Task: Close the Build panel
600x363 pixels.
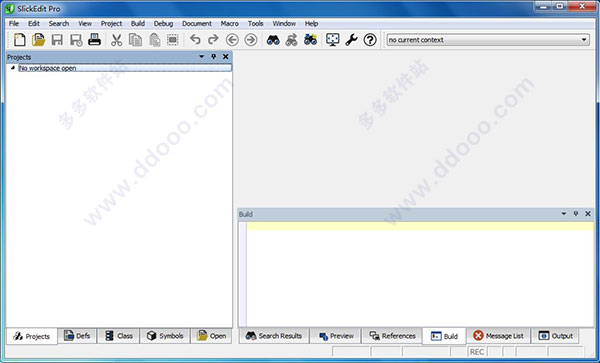Action: point(588,214)
